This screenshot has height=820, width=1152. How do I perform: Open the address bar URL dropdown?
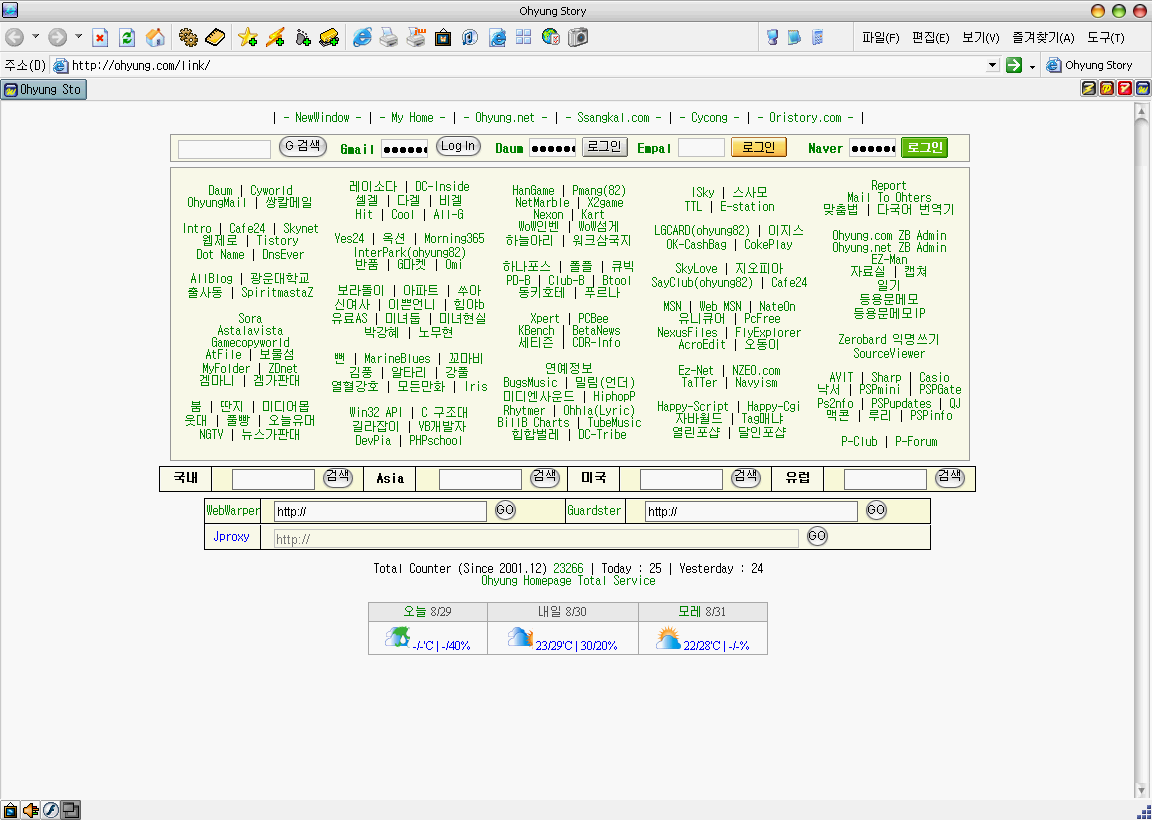tap(993, 65)
